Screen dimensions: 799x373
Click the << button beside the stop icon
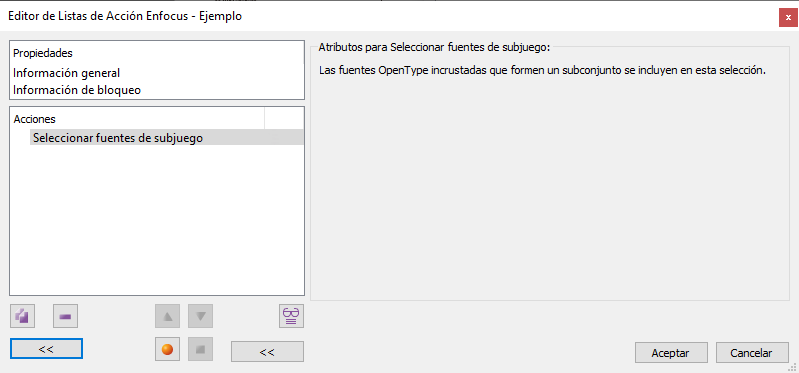coord(267,352)
